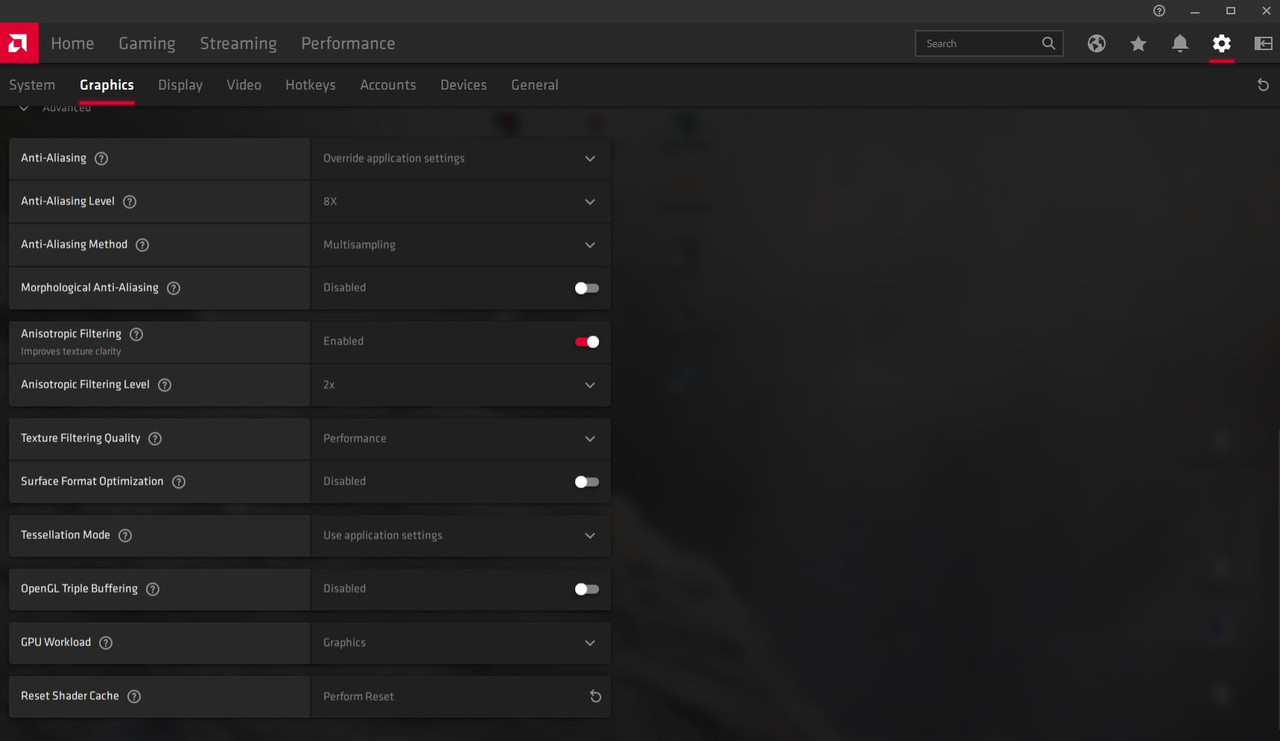Show help for Anti-Aliasing Method

tap(142, 244)
